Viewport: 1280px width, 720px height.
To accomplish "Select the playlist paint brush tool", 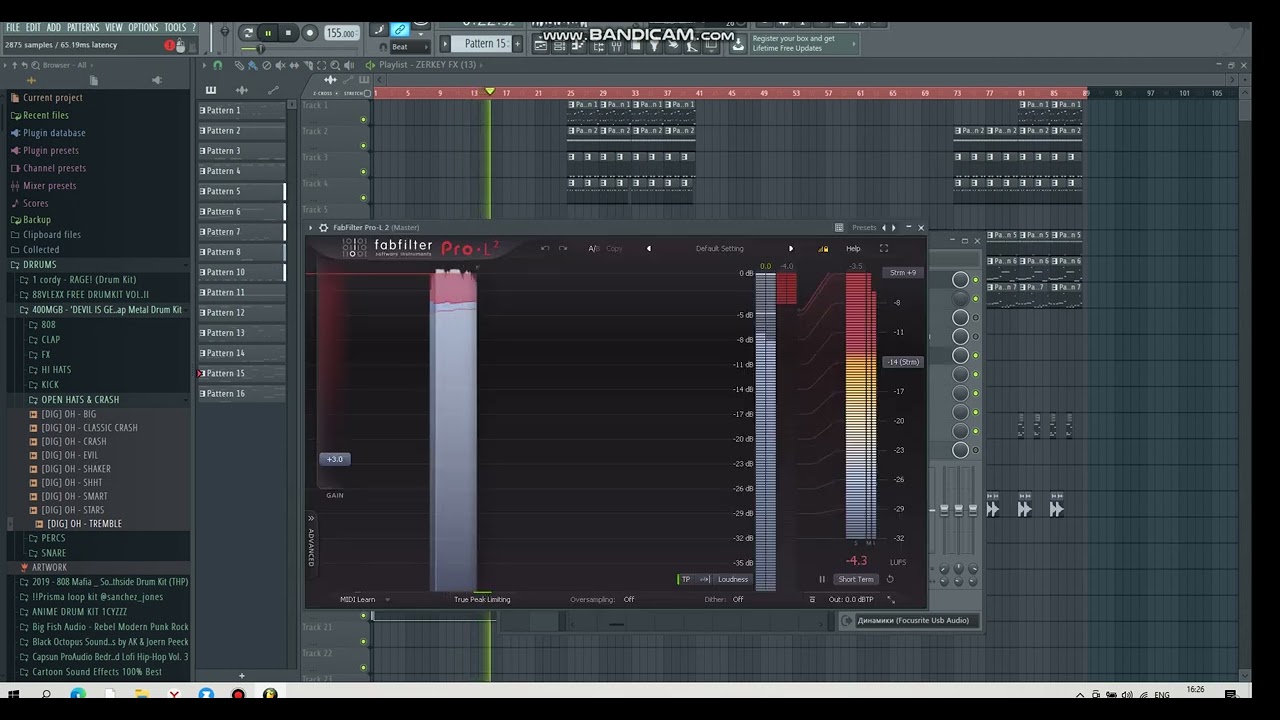I will pyautogui.click(x=253, y=65).
